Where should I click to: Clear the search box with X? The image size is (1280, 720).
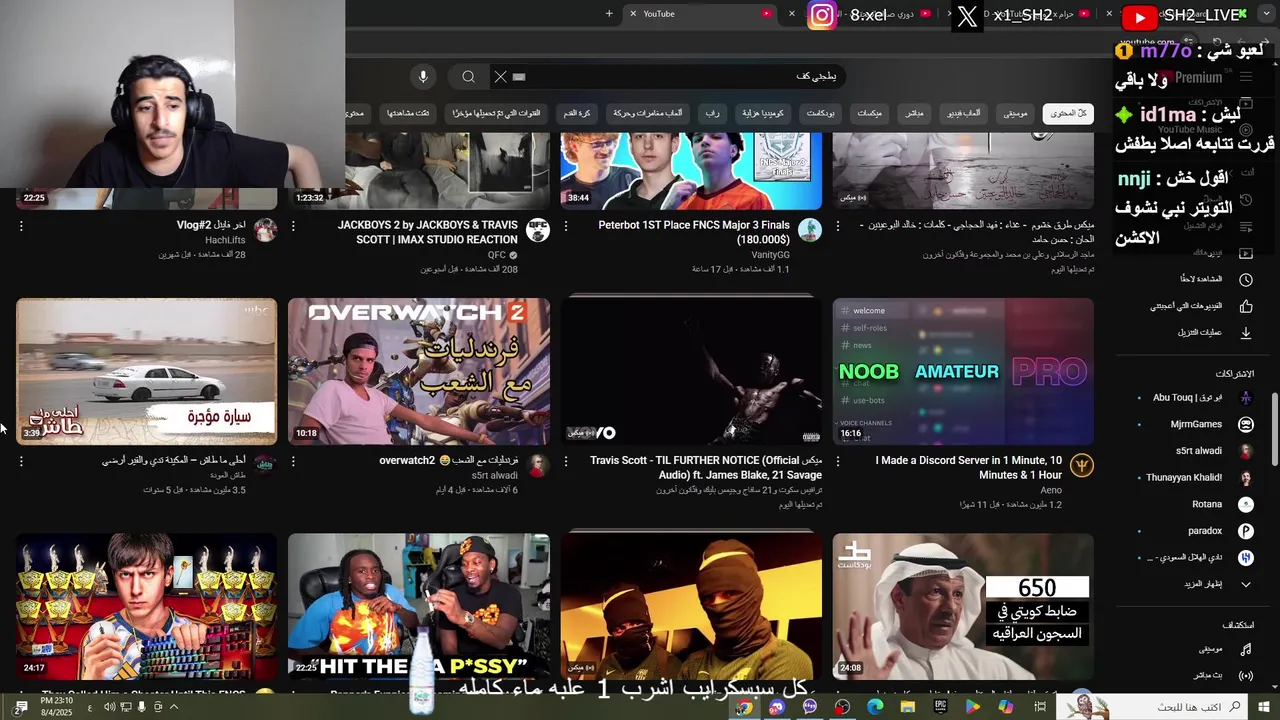coord(501,77)
